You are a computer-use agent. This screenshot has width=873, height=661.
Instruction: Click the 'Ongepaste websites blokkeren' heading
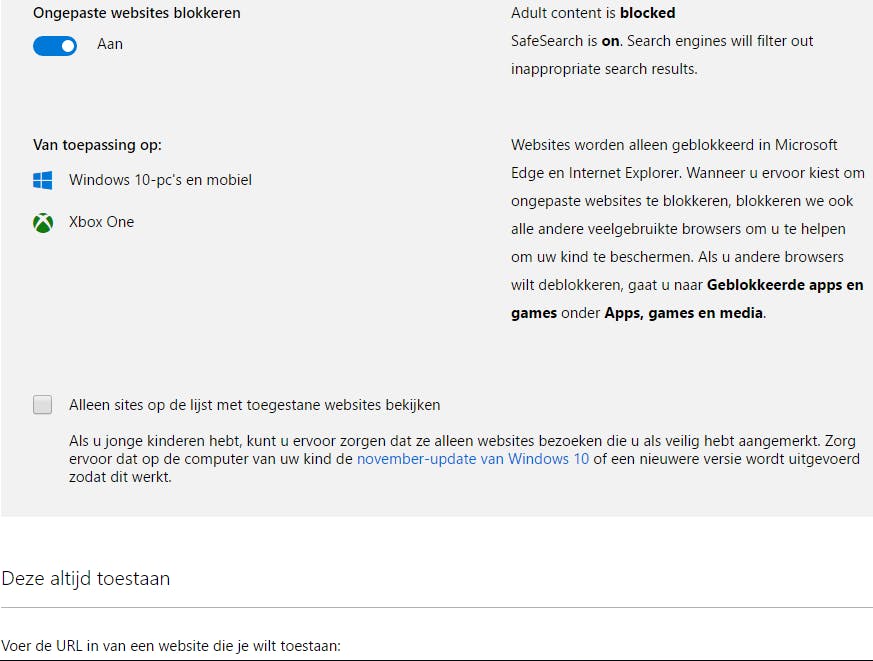click(x=137, y=13)
